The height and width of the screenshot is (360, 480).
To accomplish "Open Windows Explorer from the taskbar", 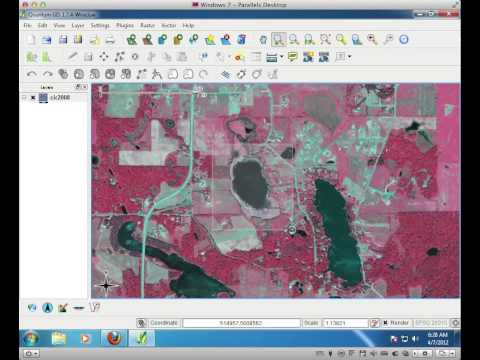I will 59,338.
